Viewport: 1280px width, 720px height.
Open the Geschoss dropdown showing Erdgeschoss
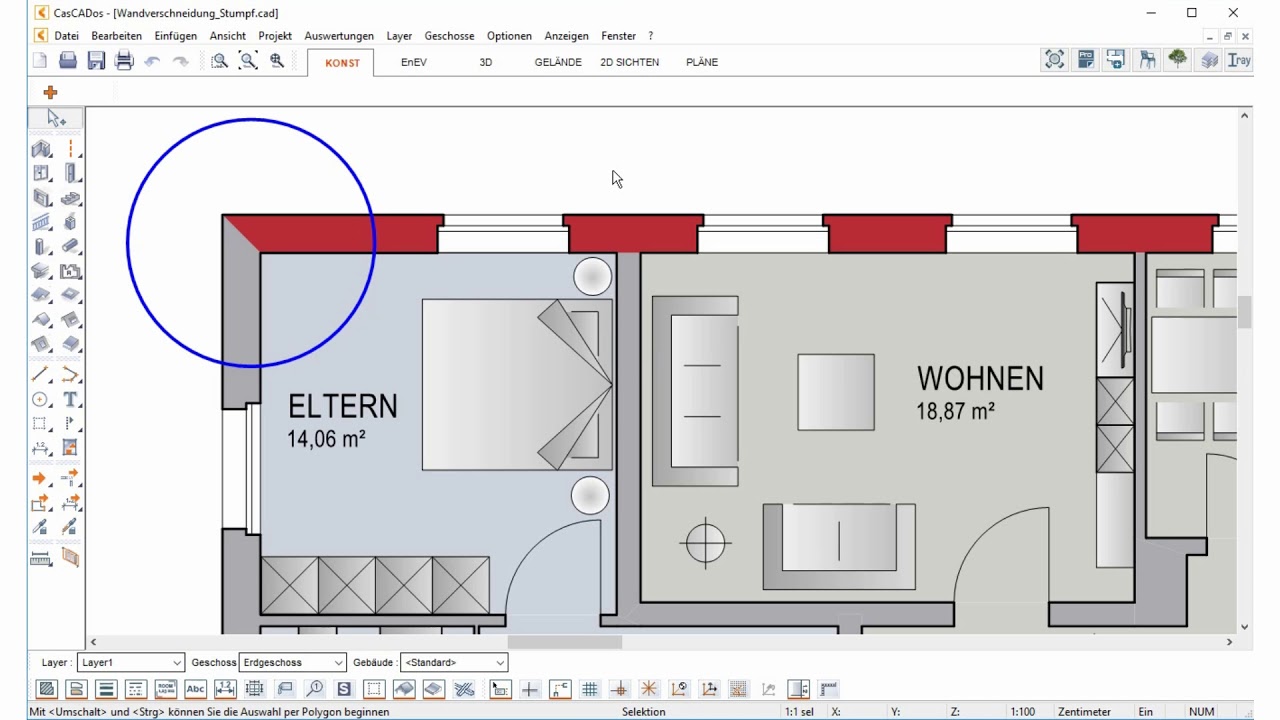(293, 662)
